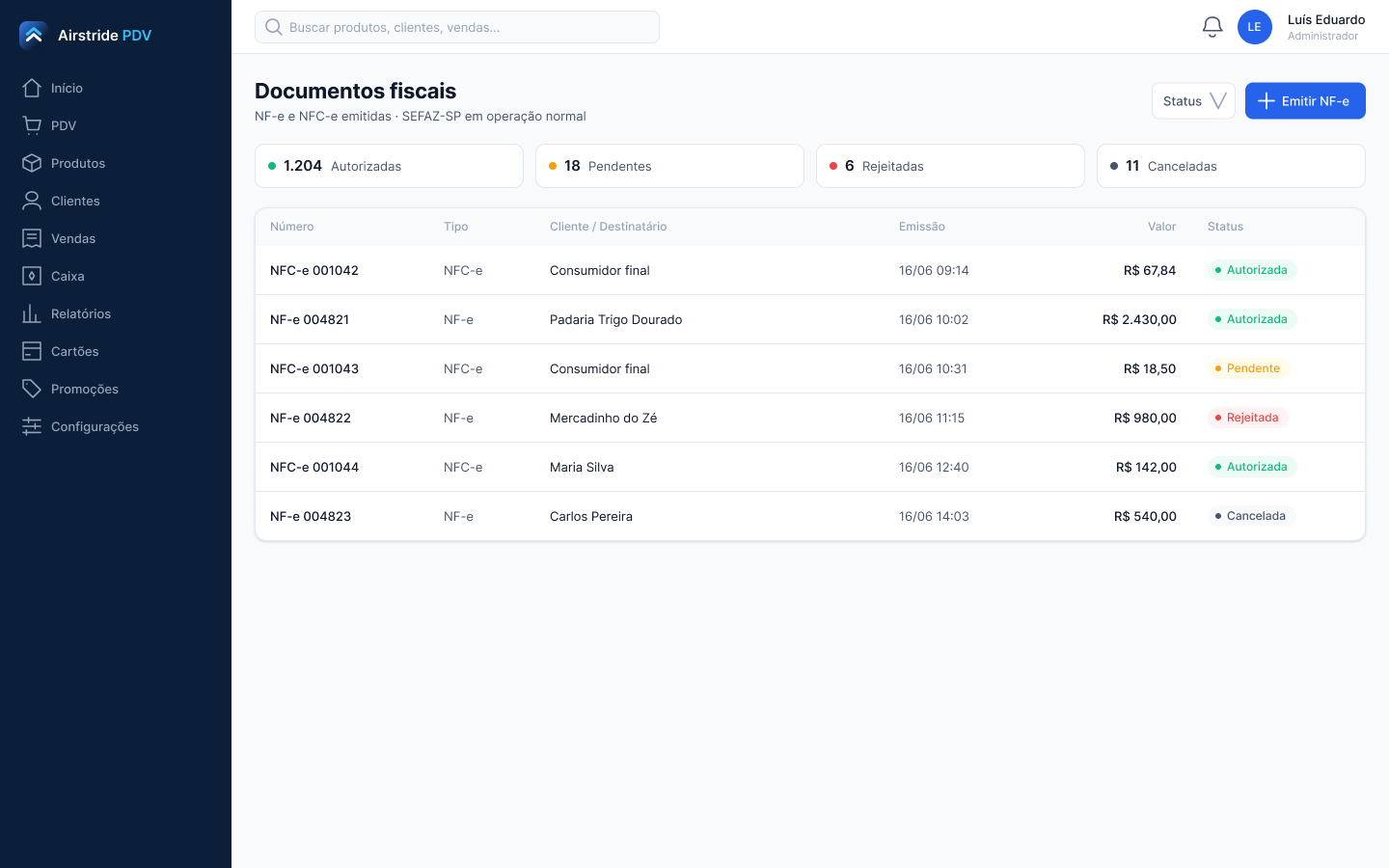Filter by the Autorizadas summary card

389,166
